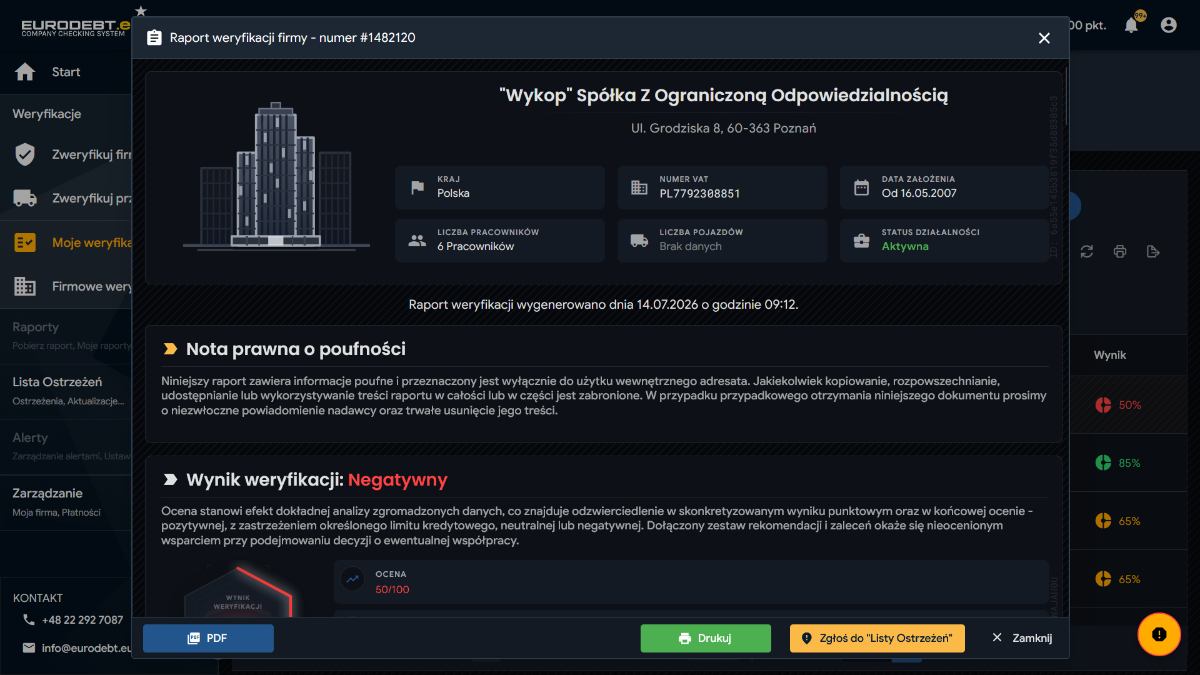Click the export file icon in background
The image size is (1200, 675).
click(1153, 251)
